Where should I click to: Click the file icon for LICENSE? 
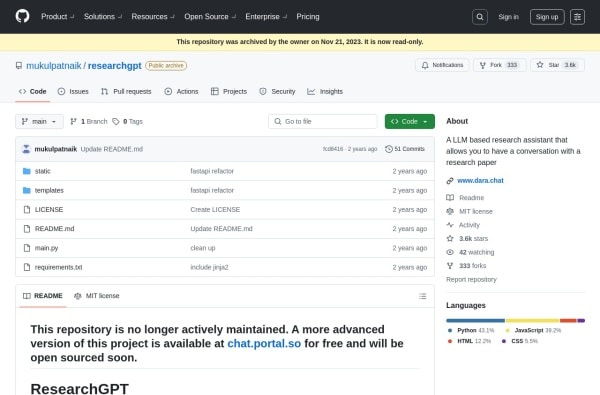coord(27,209)
